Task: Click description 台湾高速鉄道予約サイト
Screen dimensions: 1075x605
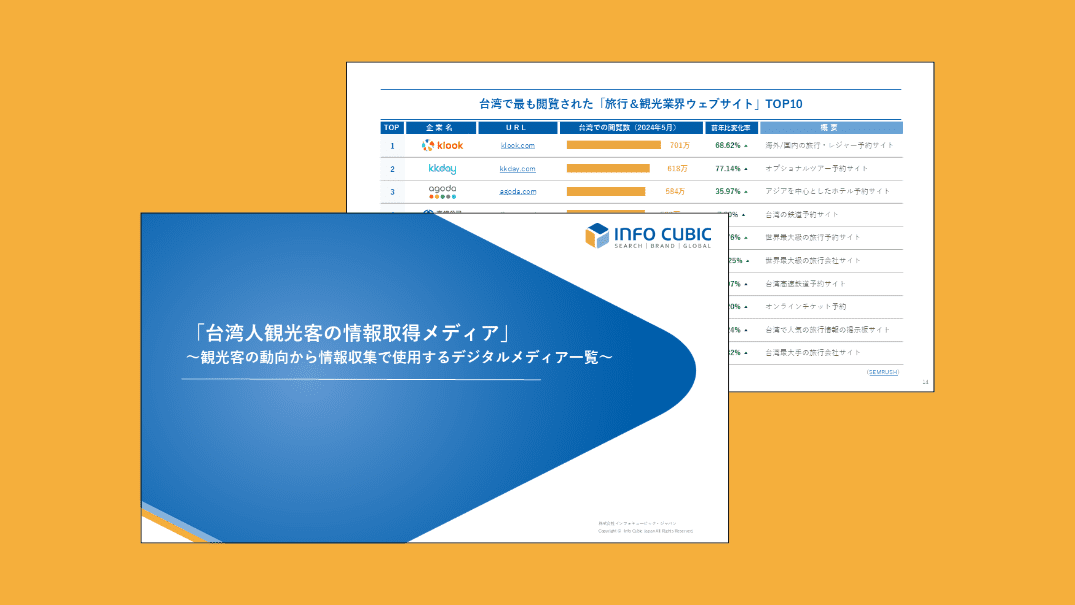Action: (806, 283)
